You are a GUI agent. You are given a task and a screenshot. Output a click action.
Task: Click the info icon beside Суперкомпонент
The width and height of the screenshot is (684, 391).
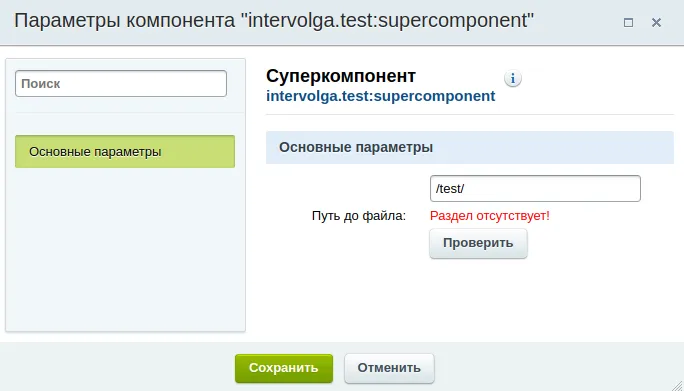tap(513, 79)
